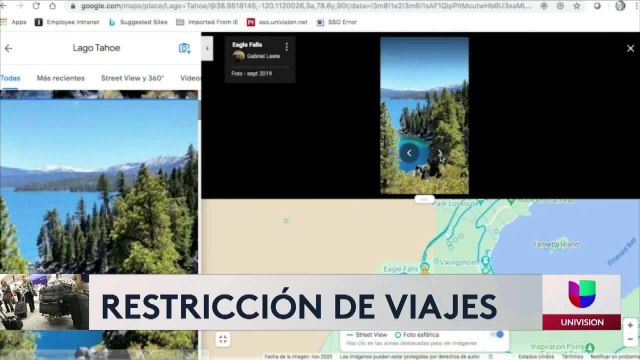Show the previous photo with left arrow
The height and width of the screenshot is (360, 640).
click(x=409, y=153)
